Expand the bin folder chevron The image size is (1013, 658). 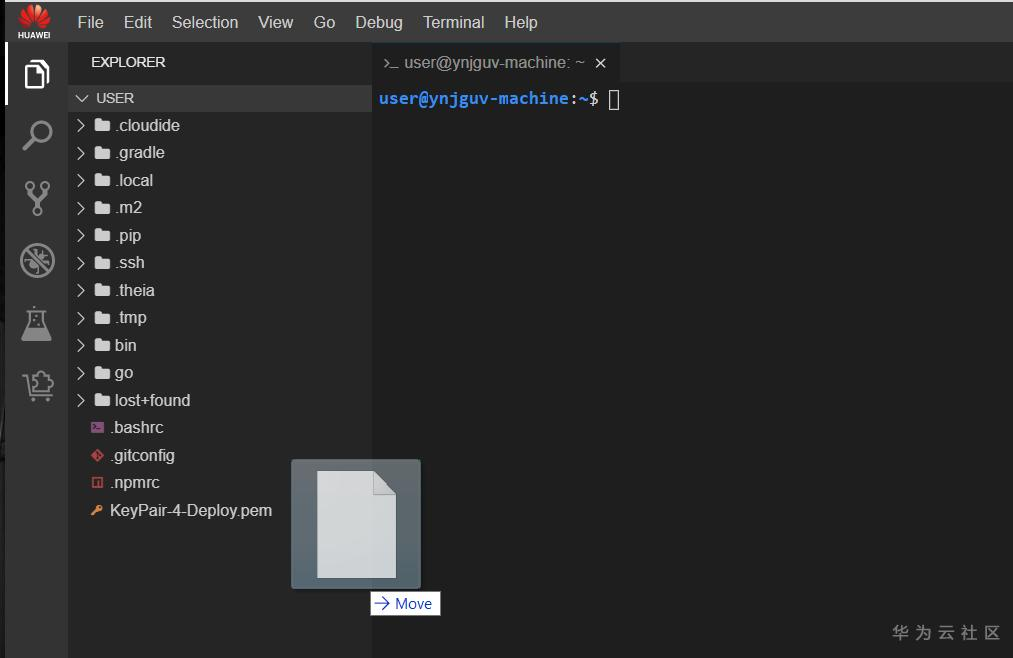81,345
